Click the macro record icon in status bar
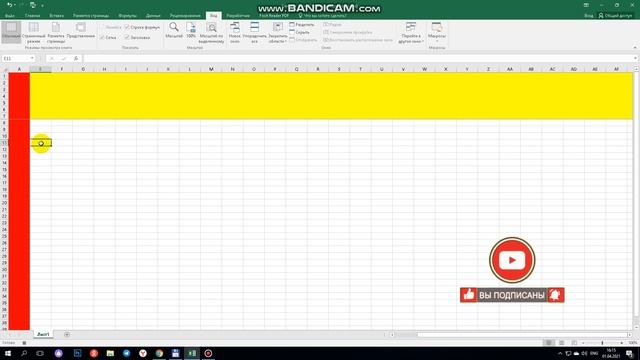 coord(24,343)
